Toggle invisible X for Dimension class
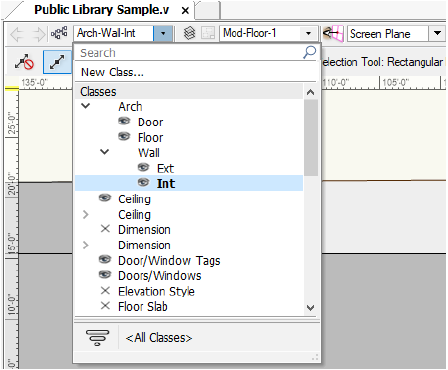 pyautogui.click(x=105, y=229)
